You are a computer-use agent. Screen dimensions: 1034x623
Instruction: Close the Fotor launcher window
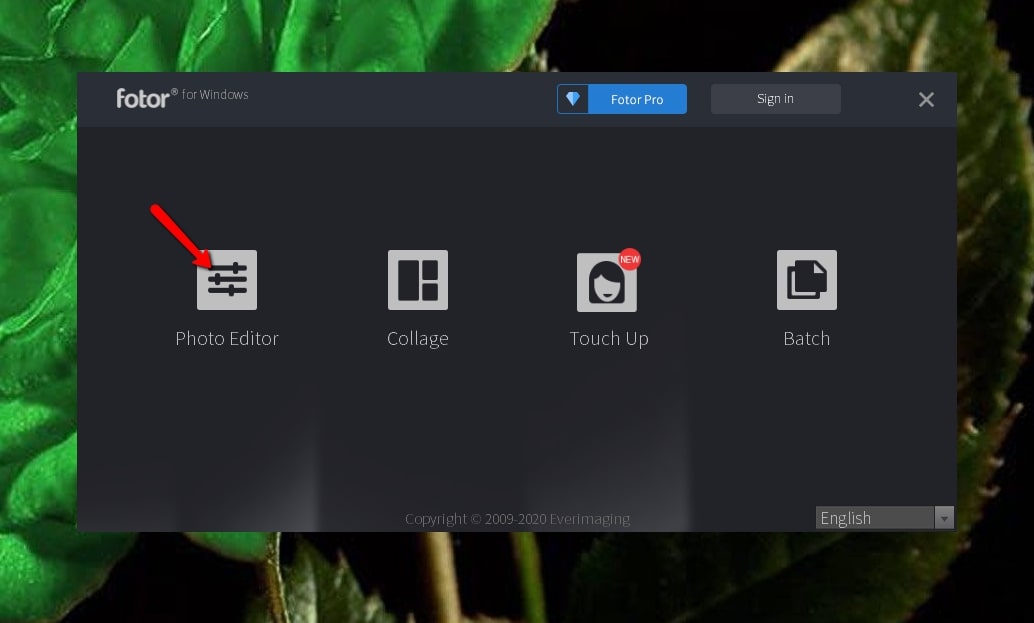[926, 100]
